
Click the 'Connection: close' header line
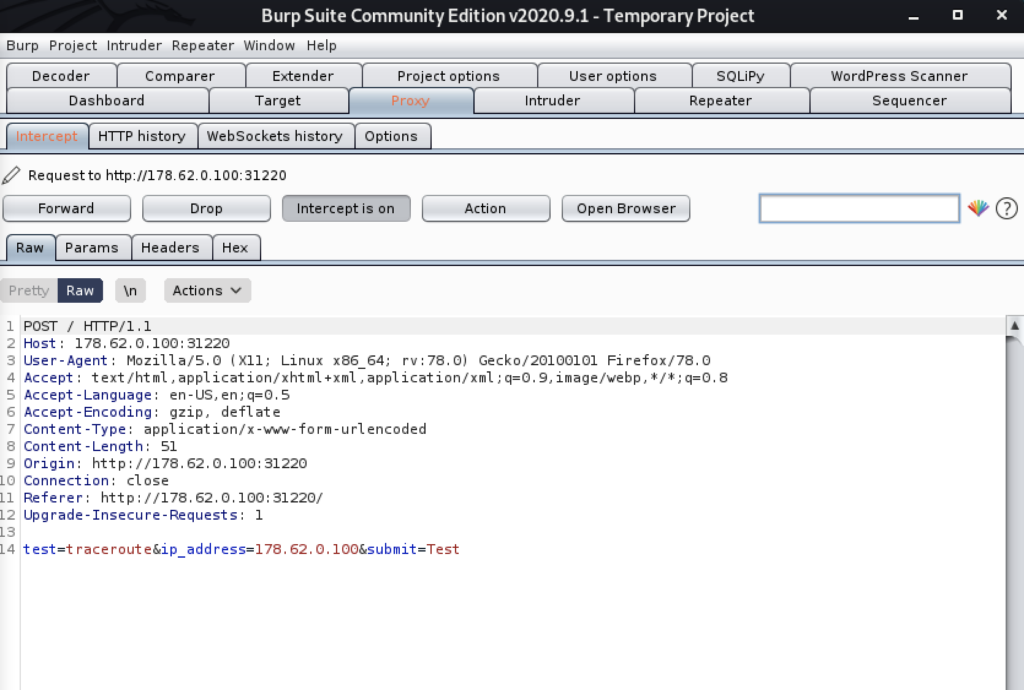coord(96,480)
